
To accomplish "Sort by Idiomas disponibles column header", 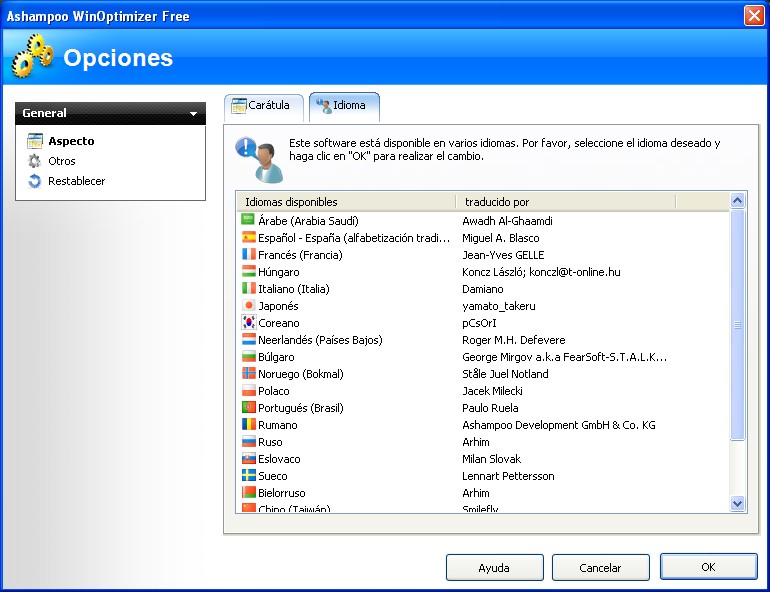I will click(x=346, y=202).
